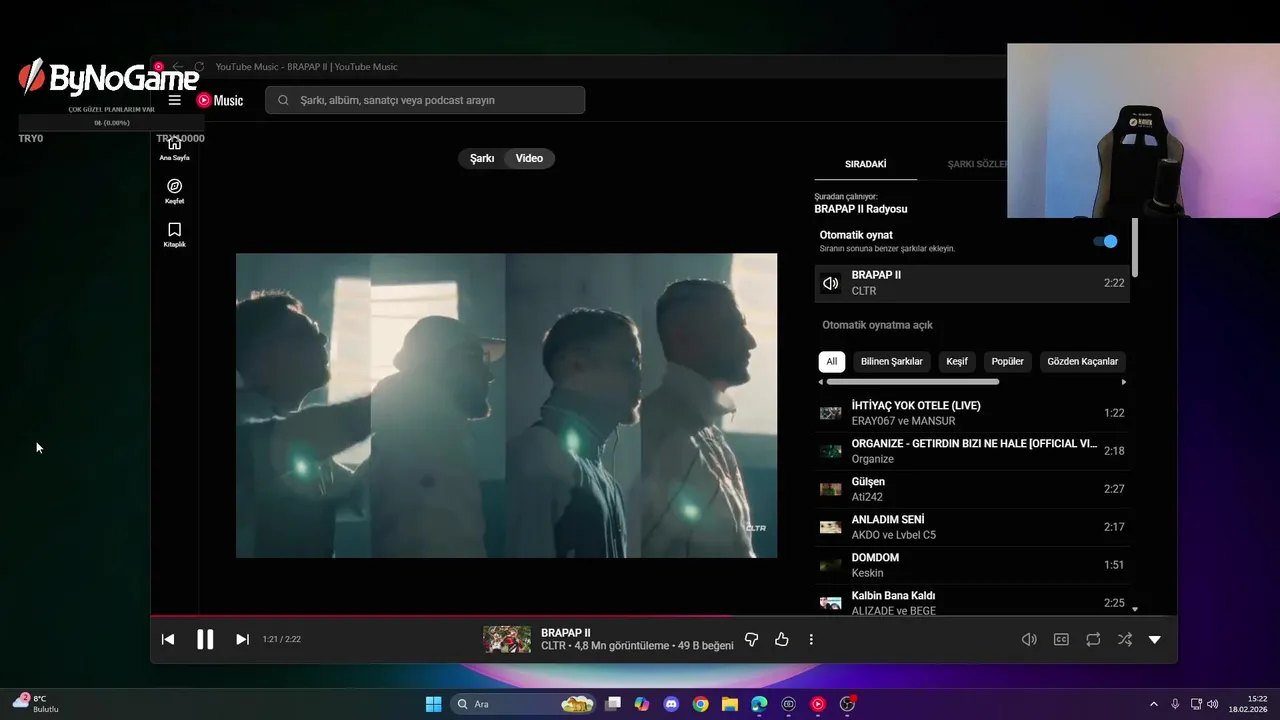
Task: Skip to next track
Action: (242, 639)
